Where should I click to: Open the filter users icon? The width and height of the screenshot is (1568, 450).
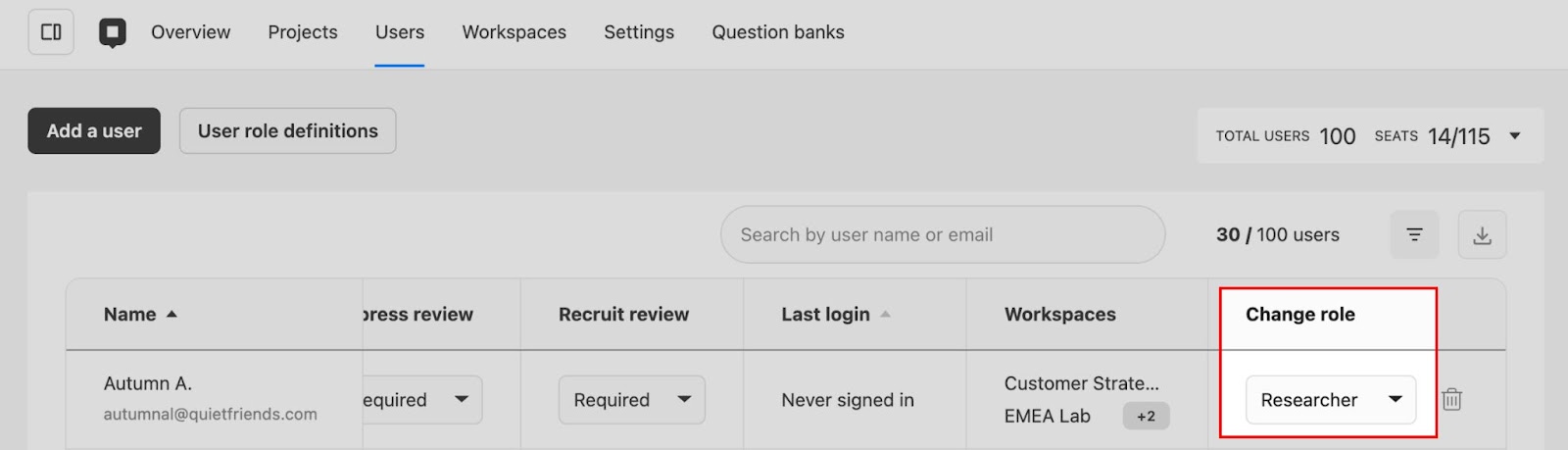click(x=1414, y=235)
